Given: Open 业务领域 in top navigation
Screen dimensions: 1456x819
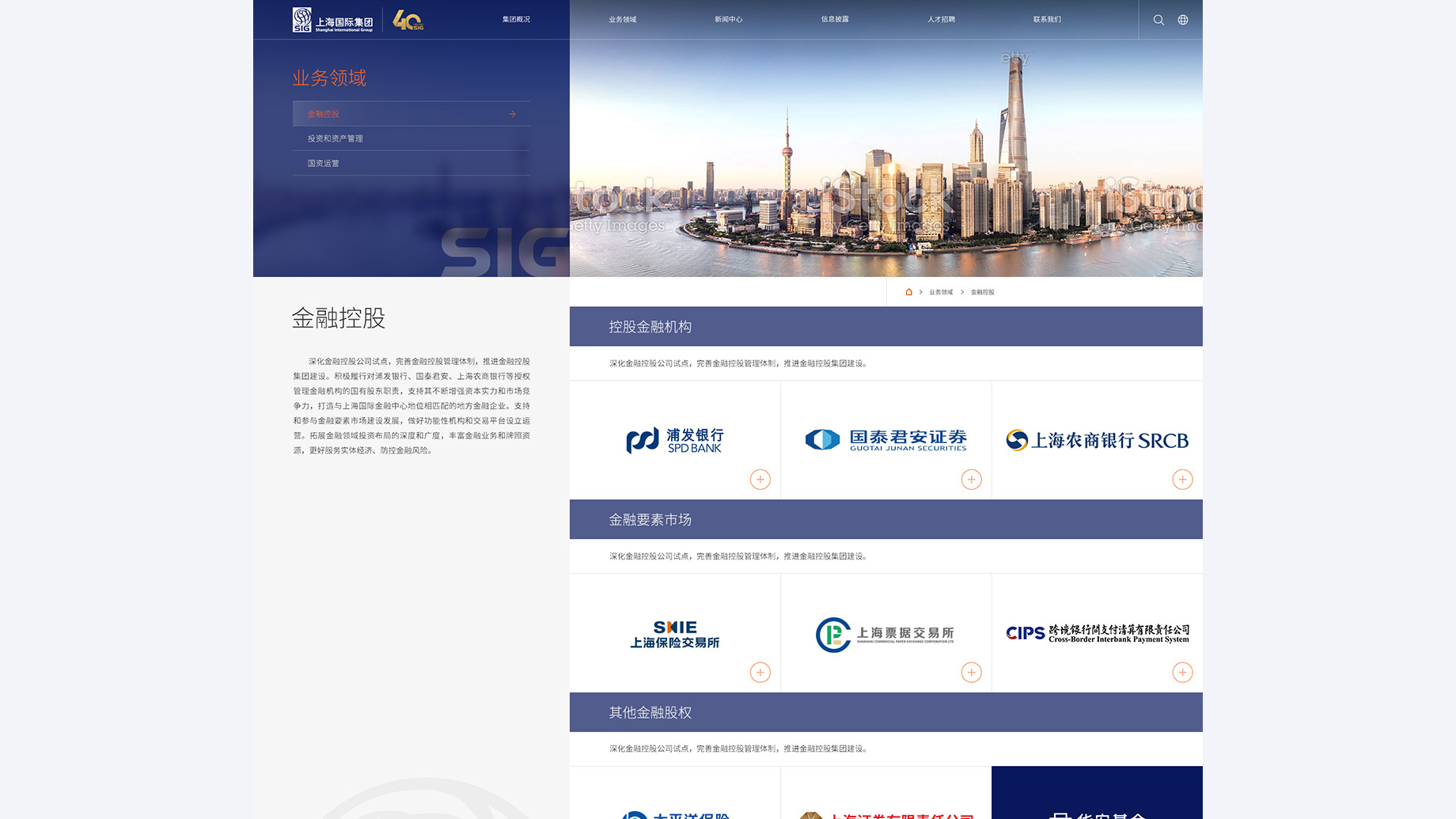Looking at the screenshot, I should pyautogui.click(x=623, y=19).
